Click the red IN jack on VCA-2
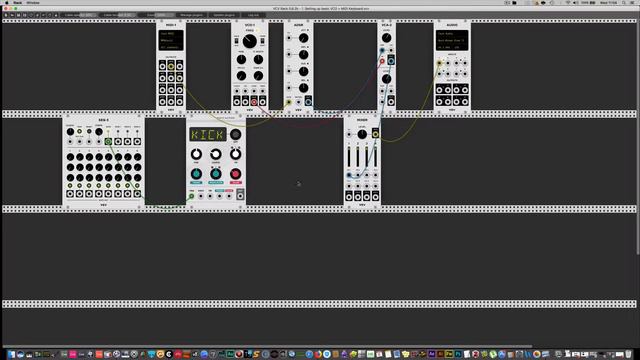Screen dimensions: 640x360 pyautogui.click(x=382, y=61)
